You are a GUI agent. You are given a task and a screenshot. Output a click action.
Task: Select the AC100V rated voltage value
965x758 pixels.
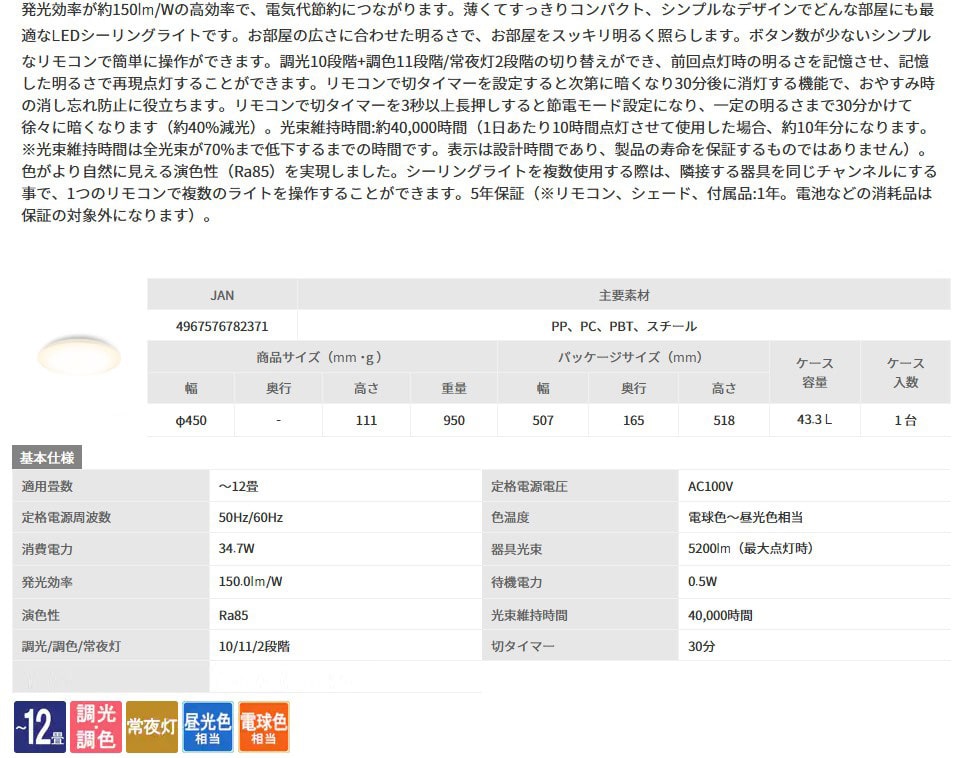(711, 486)
